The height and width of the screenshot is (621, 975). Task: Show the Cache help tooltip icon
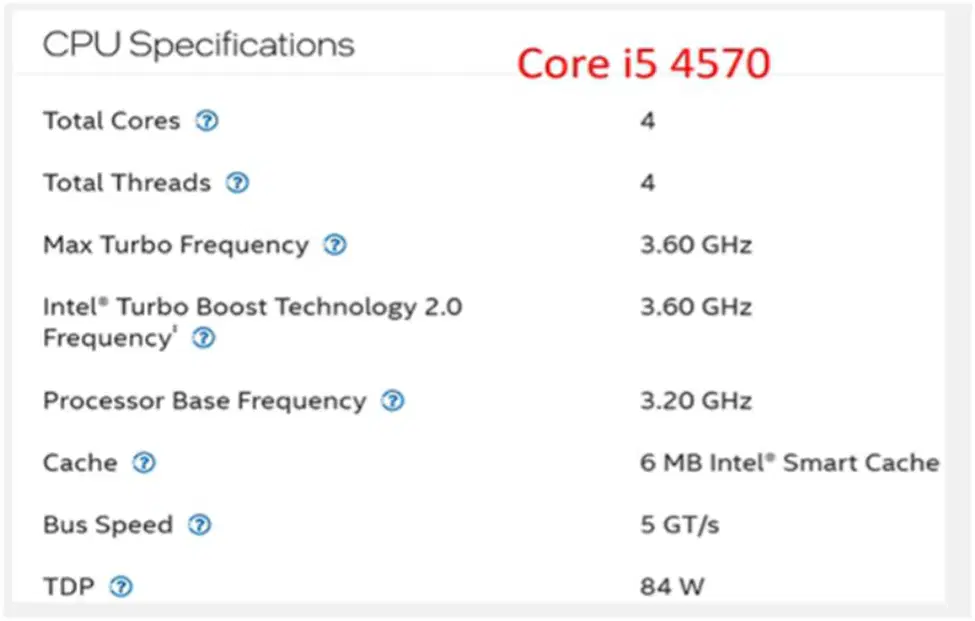[144, 463]
